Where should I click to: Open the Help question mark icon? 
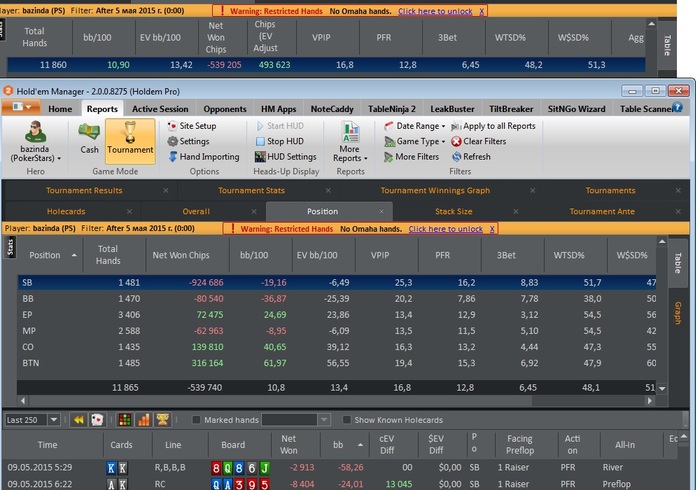pyautogui.click(x=677, y=108)
